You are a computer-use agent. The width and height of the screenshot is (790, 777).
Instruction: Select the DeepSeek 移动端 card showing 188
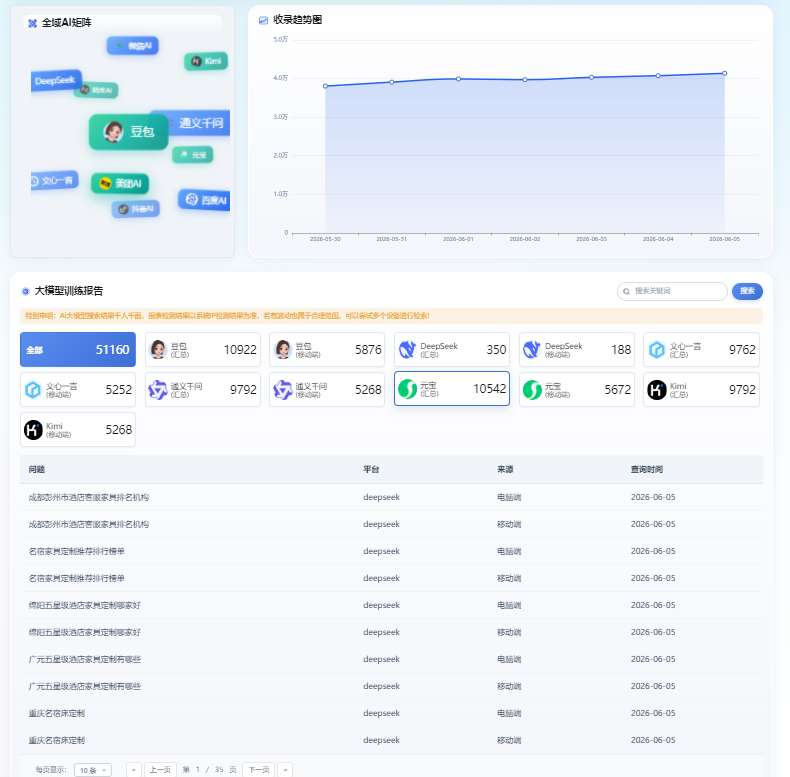tap(577, 350)
